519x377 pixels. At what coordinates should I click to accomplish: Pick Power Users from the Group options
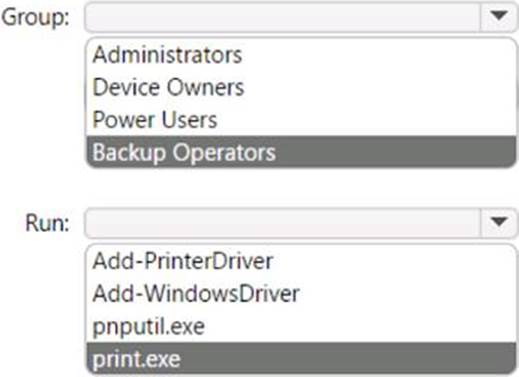155,120
